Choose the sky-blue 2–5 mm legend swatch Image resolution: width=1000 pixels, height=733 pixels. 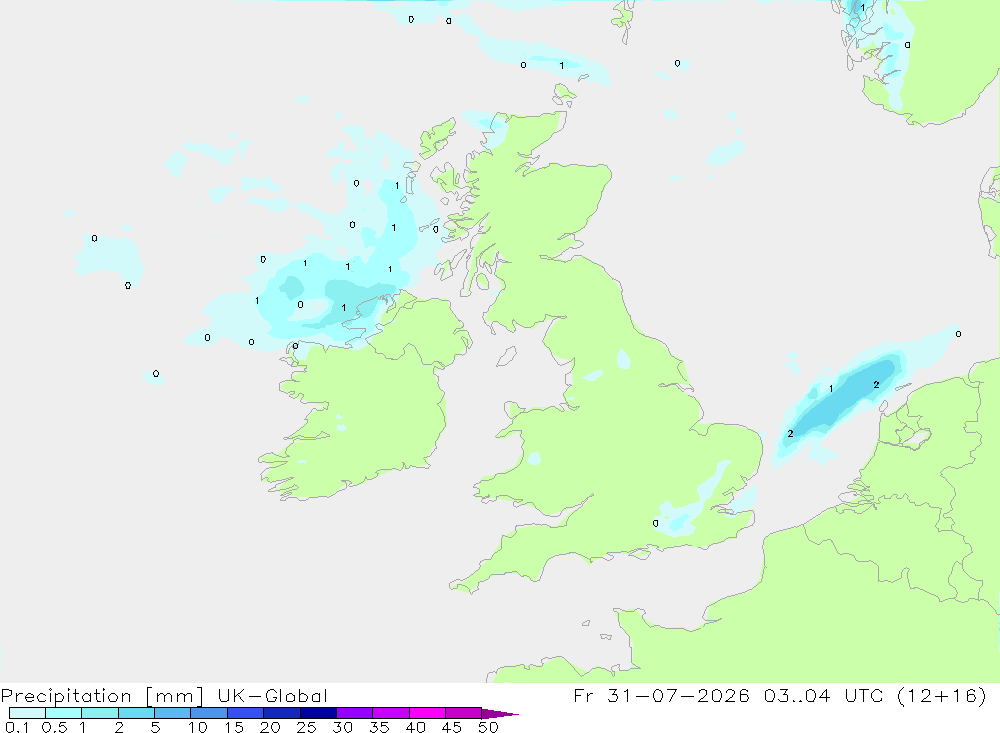point(136,713)
